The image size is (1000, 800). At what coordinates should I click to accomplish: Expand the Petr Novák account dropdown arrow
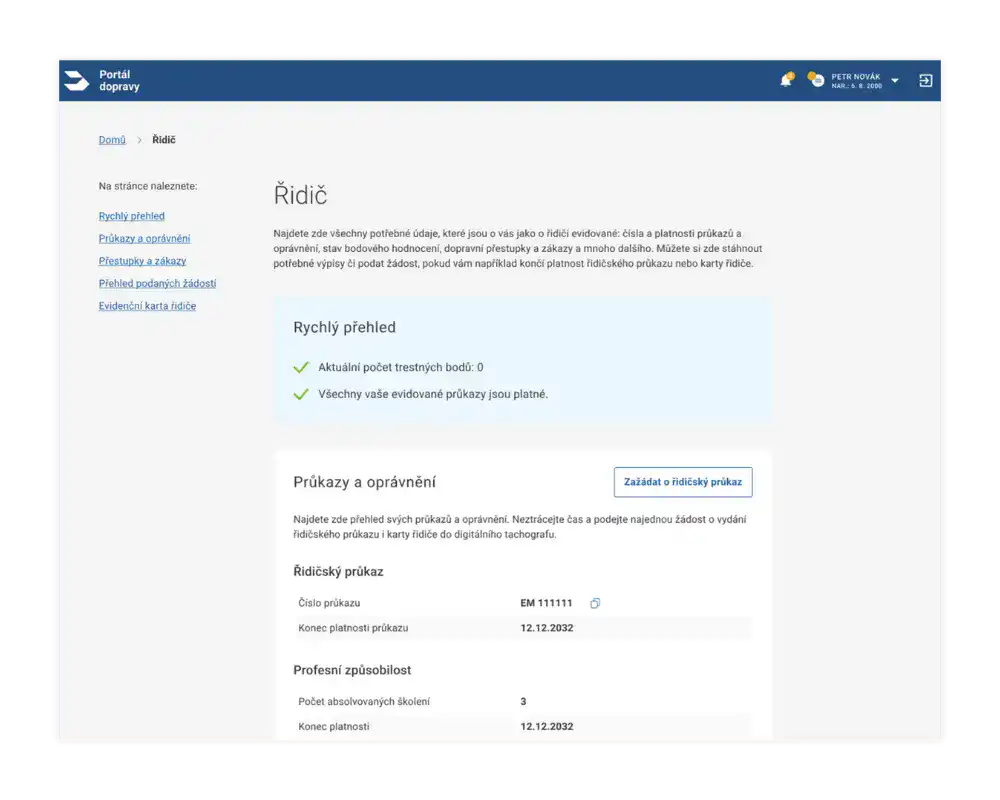895,81
